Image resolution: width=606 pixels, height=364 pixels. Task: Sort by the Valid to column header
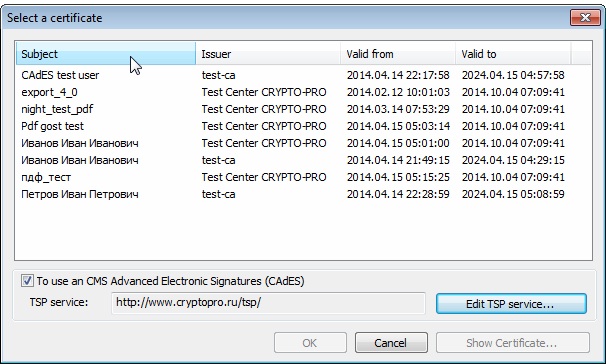513,54
